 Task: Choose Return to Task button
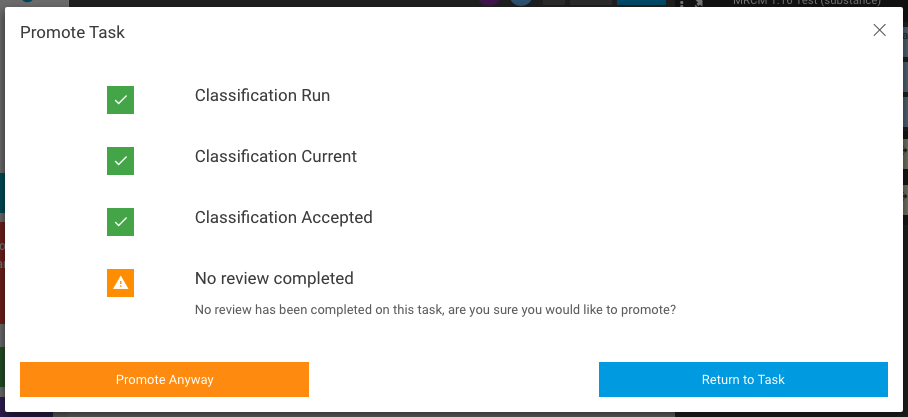point(743,379)
